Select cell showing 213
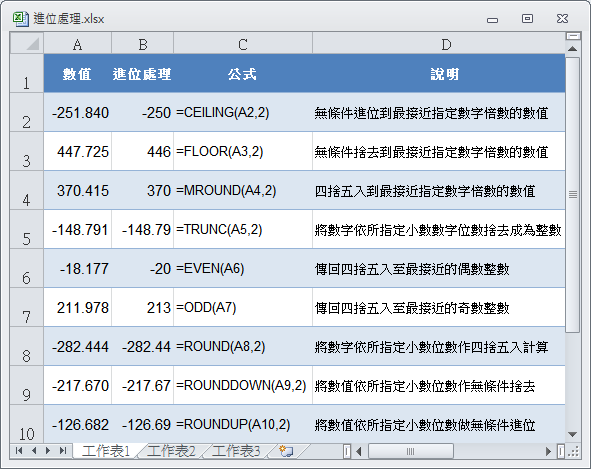Screen dimensions: 591x469 coord(142,307)
